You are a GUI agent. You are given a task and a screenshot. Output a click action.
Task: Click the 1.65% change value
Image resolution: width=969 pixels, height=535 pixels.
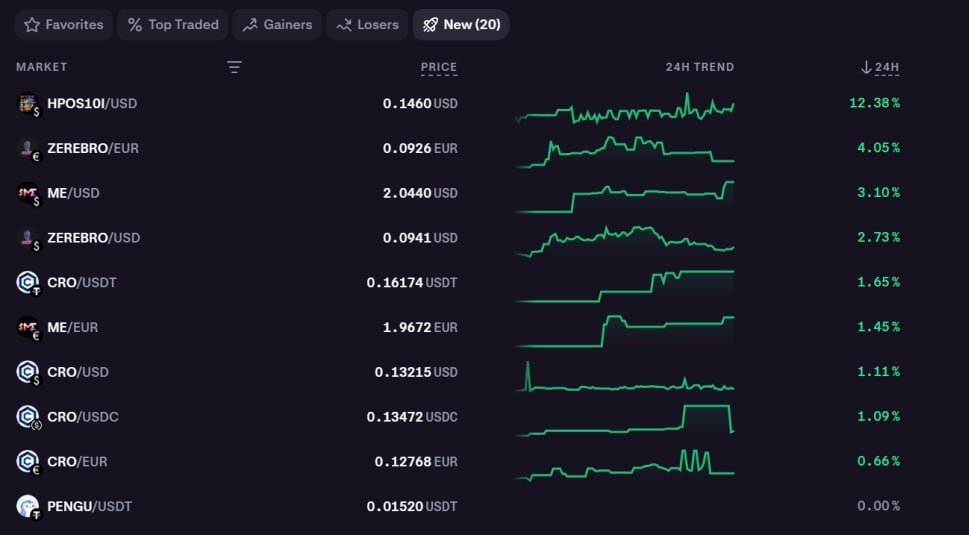pyautogui.click(x=878, y=282)
